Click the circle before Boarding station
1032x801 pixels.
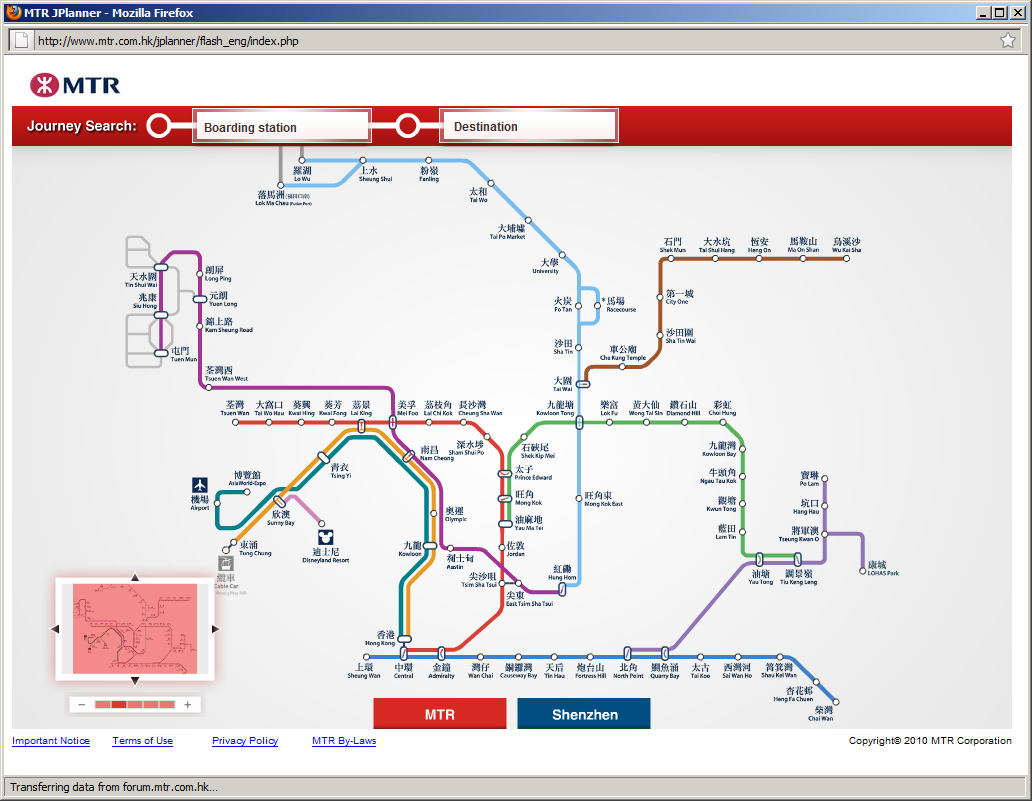pyautogui.click(x=159, y=126)
